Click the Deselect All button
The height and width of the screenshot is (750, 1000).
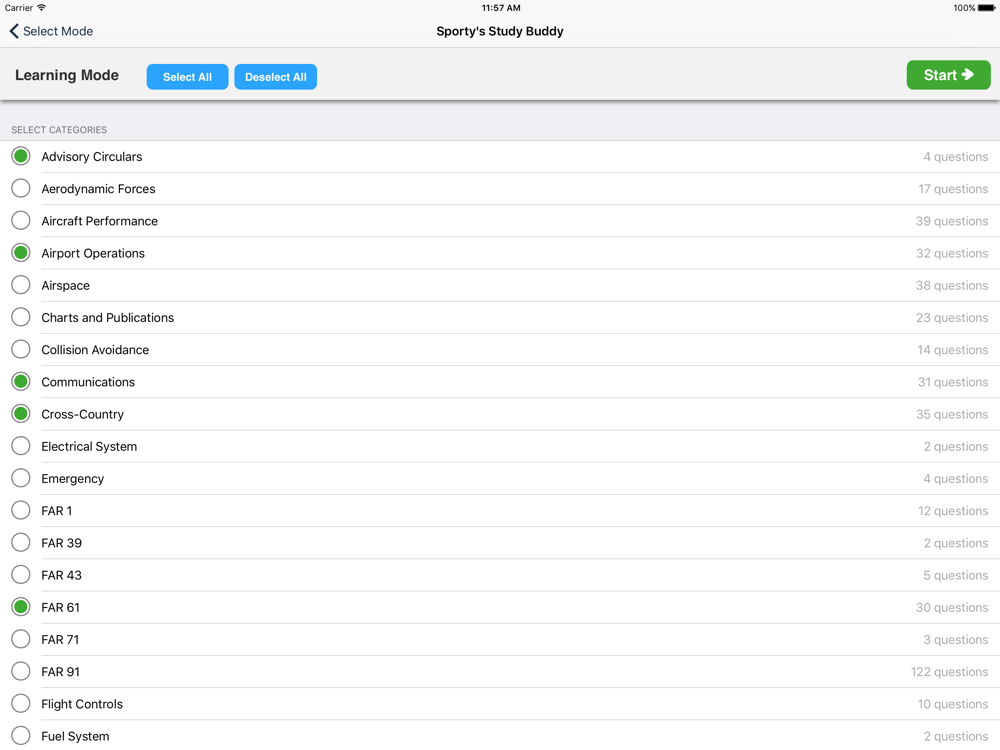[x=276, y=77]
